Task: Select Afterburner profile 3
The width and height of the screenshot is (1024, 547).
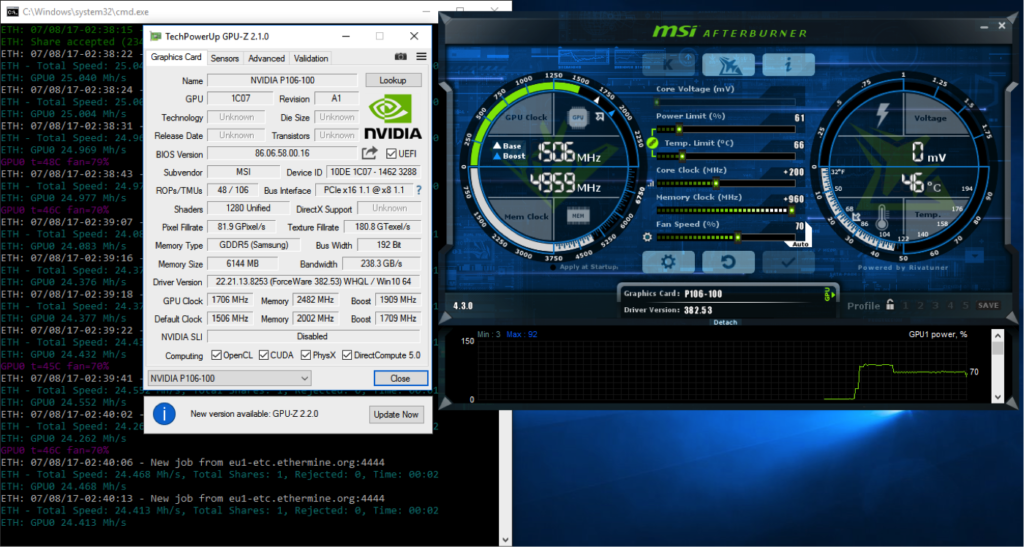Action: pyautogui.click(x=935, y=305)
